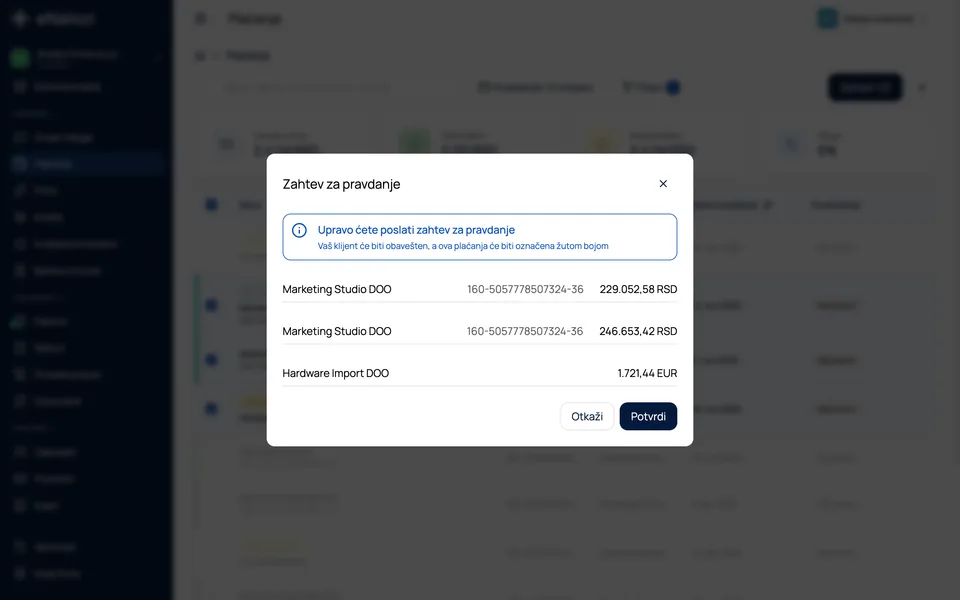This screenshot has height=600, width=960.
Task: Open the date period selector beside Filter
Action: [535, 88]
